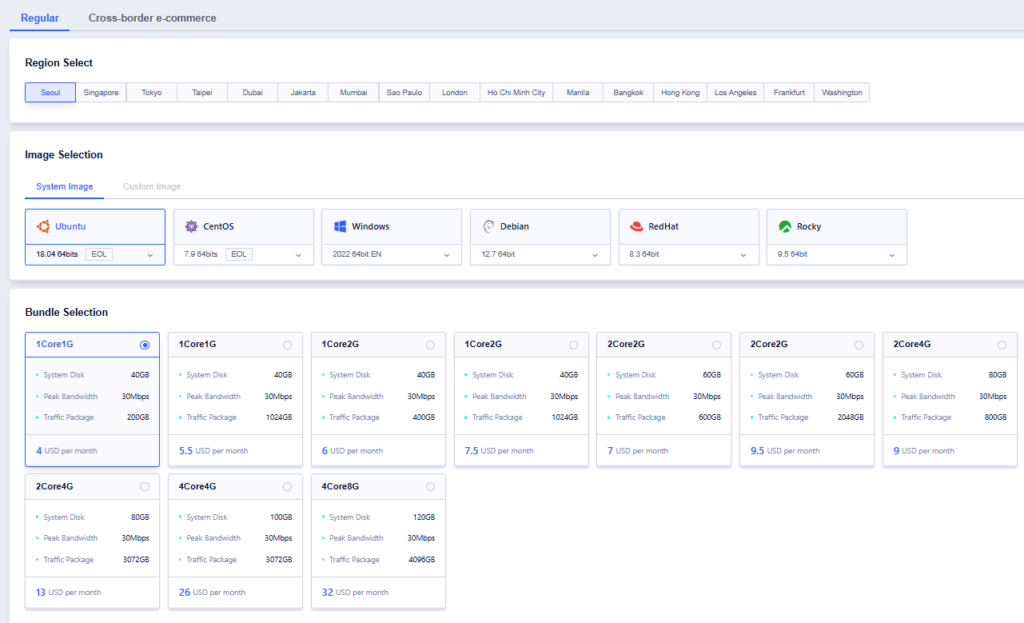This screenshot has height=623, width=1024.
Task: Expand the Ubuntu version dropdown
Action: tap(150, 255)
